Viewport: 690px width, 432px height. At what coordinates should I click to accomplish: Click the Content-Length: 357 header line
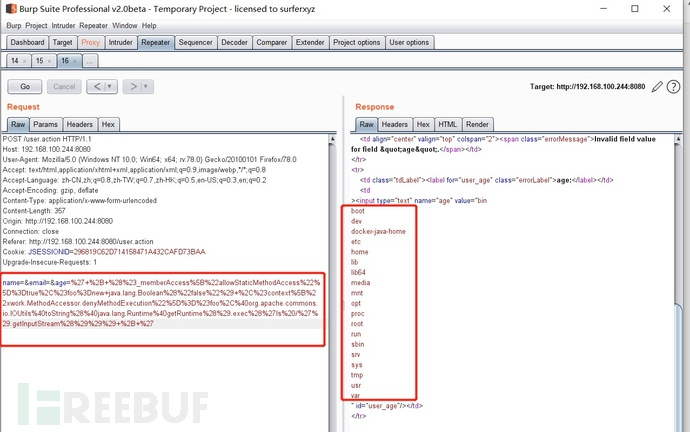[x=33, y=211]
